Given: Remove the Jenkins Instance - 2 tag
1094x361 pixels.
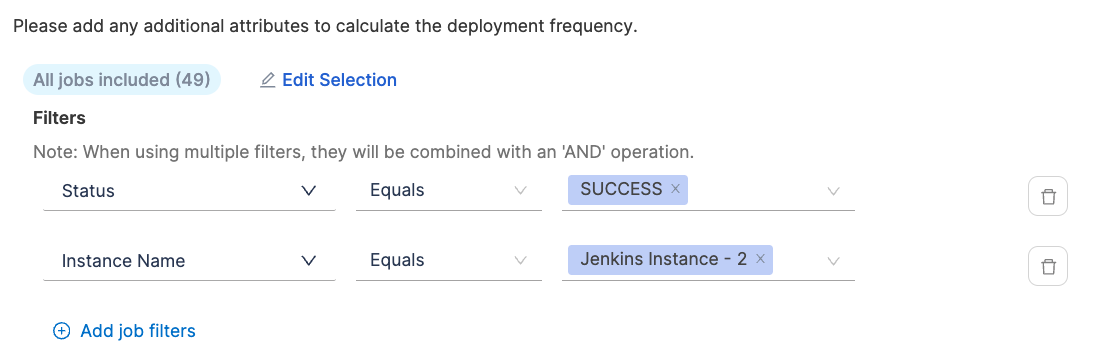Looking at the screenshot, I should tap(760, 259).
